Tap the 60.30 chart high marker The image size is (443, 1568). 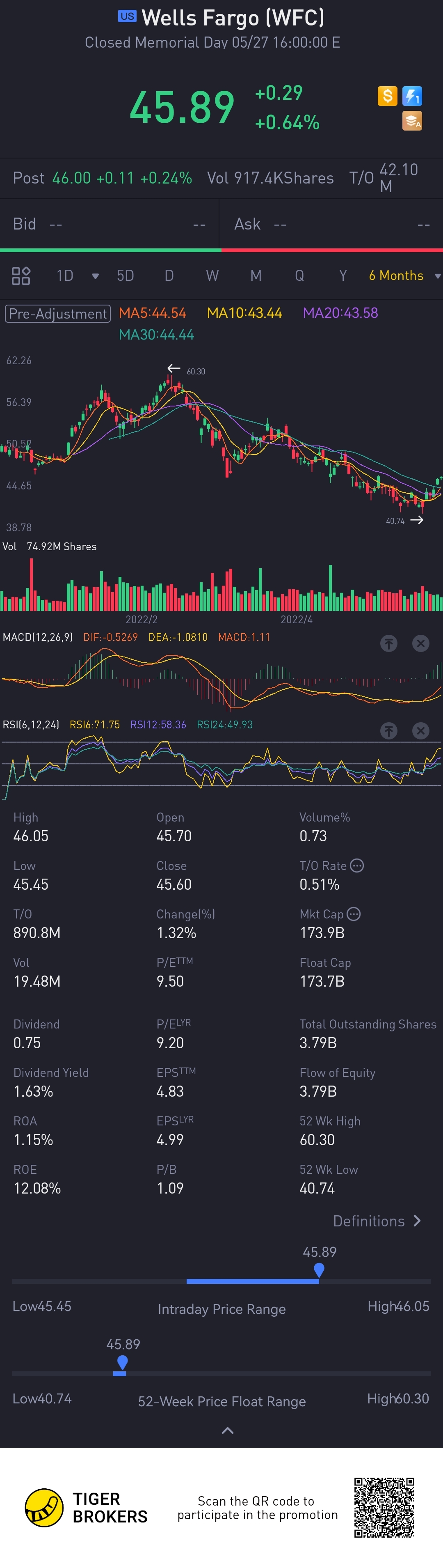click(x=195, y=371)
